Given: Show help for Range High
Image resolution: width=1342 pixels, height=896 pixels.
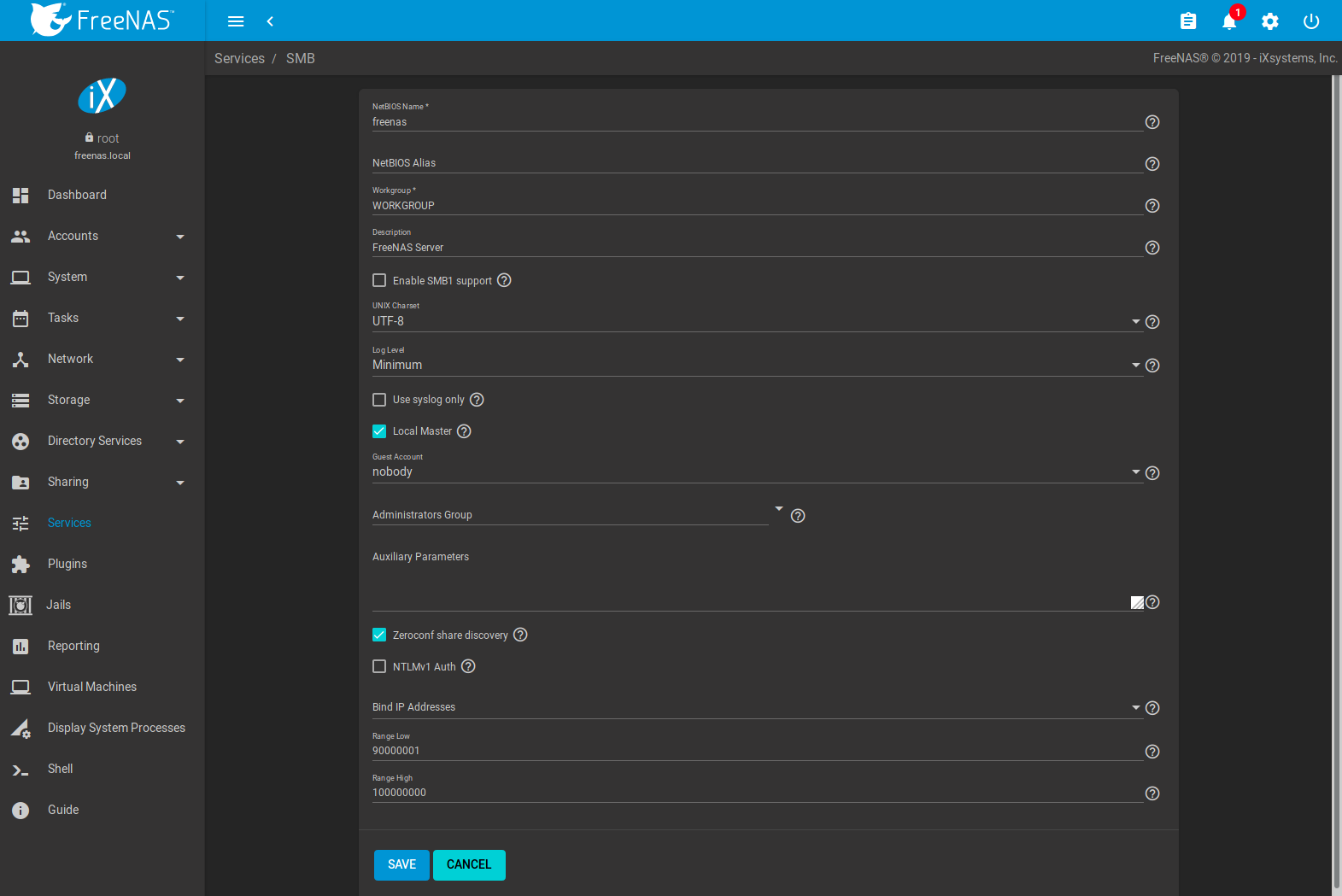Looking at the screenshot, I should click(1152, 794).
